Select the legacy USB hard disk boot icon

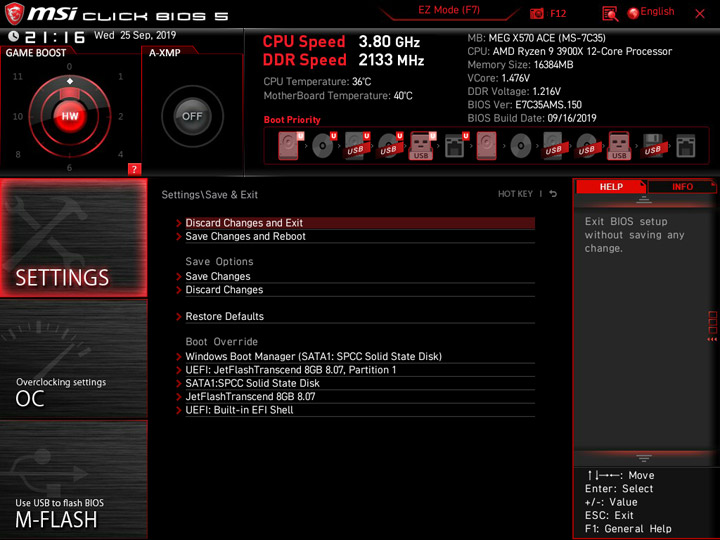pos(553,146)
